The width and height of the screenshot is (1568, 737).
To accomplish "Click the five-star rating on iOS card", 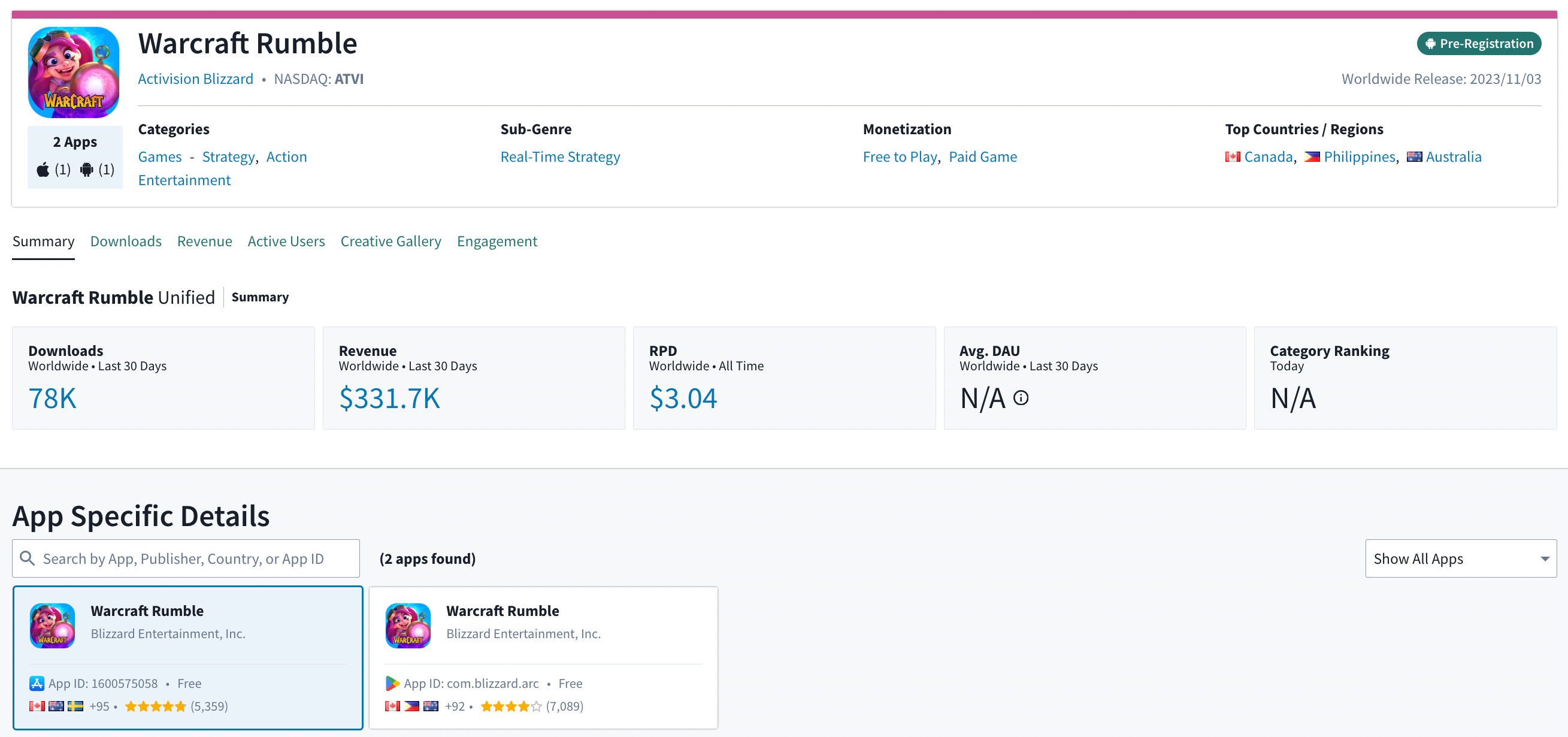I will 155,706.
